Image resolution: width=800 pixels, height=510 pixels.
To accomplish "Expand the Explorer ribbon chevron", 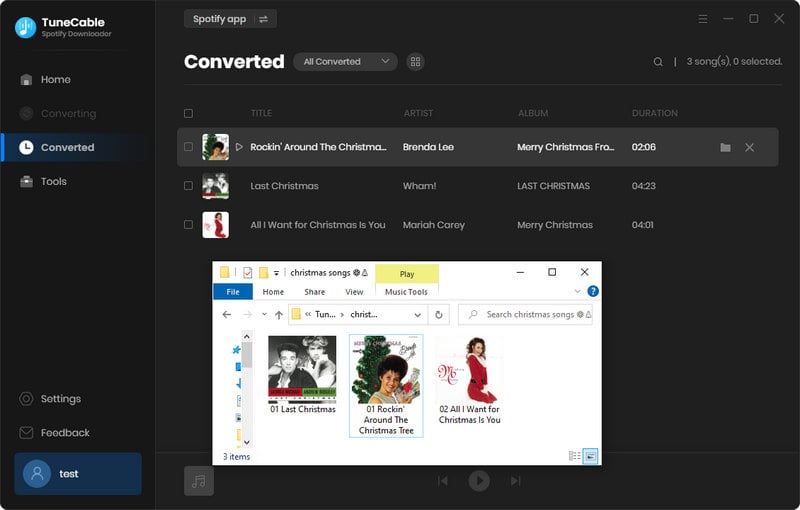I will [577, 291].
